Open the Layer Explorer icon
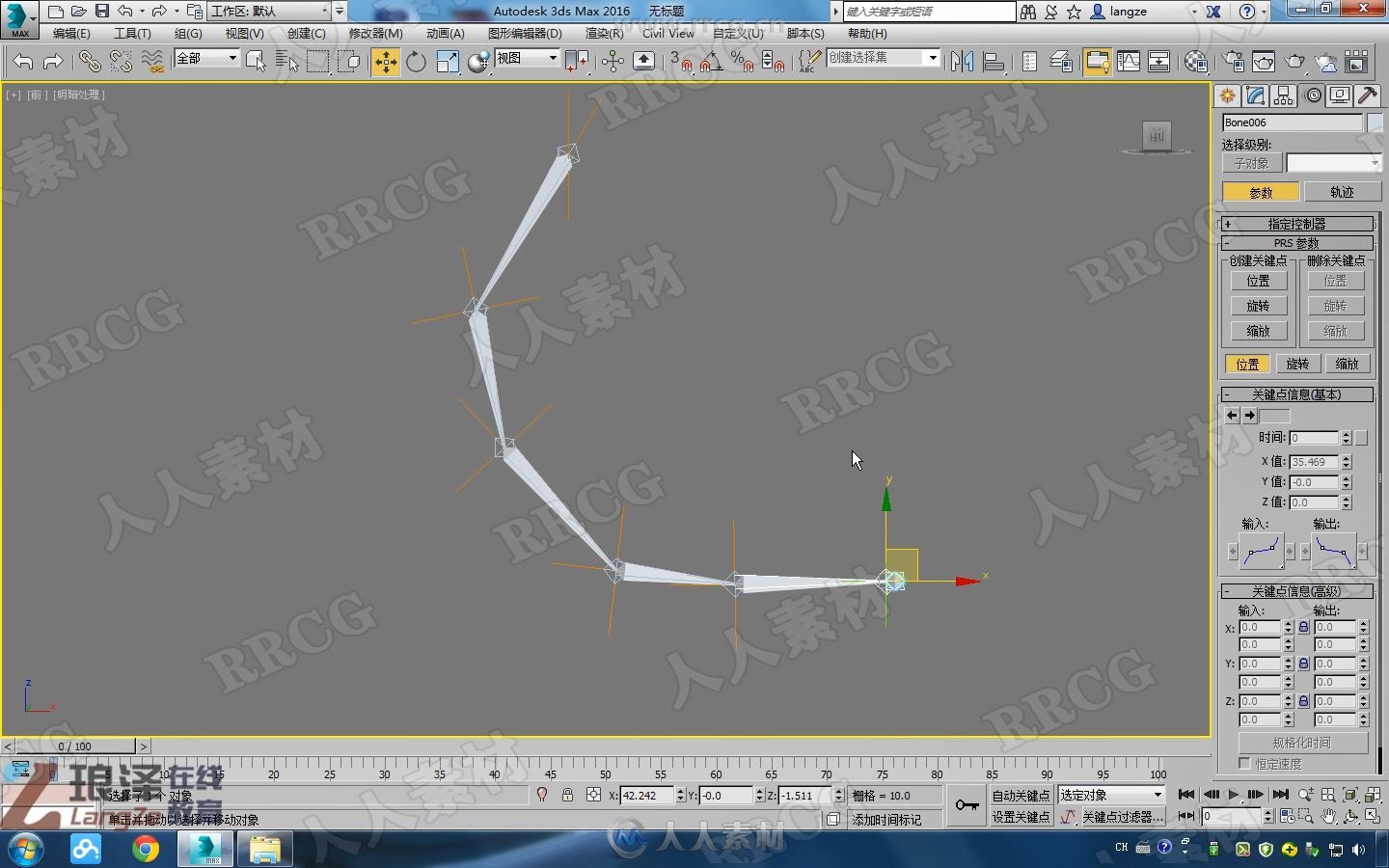Viewport: 1389px width, 868px height. point(1061,62)
